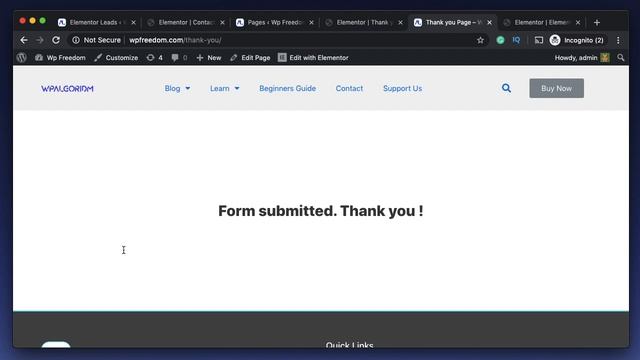Close the Elementor Leads tab
This screenshot has width=640, height=360.
(x=133, y=22)
